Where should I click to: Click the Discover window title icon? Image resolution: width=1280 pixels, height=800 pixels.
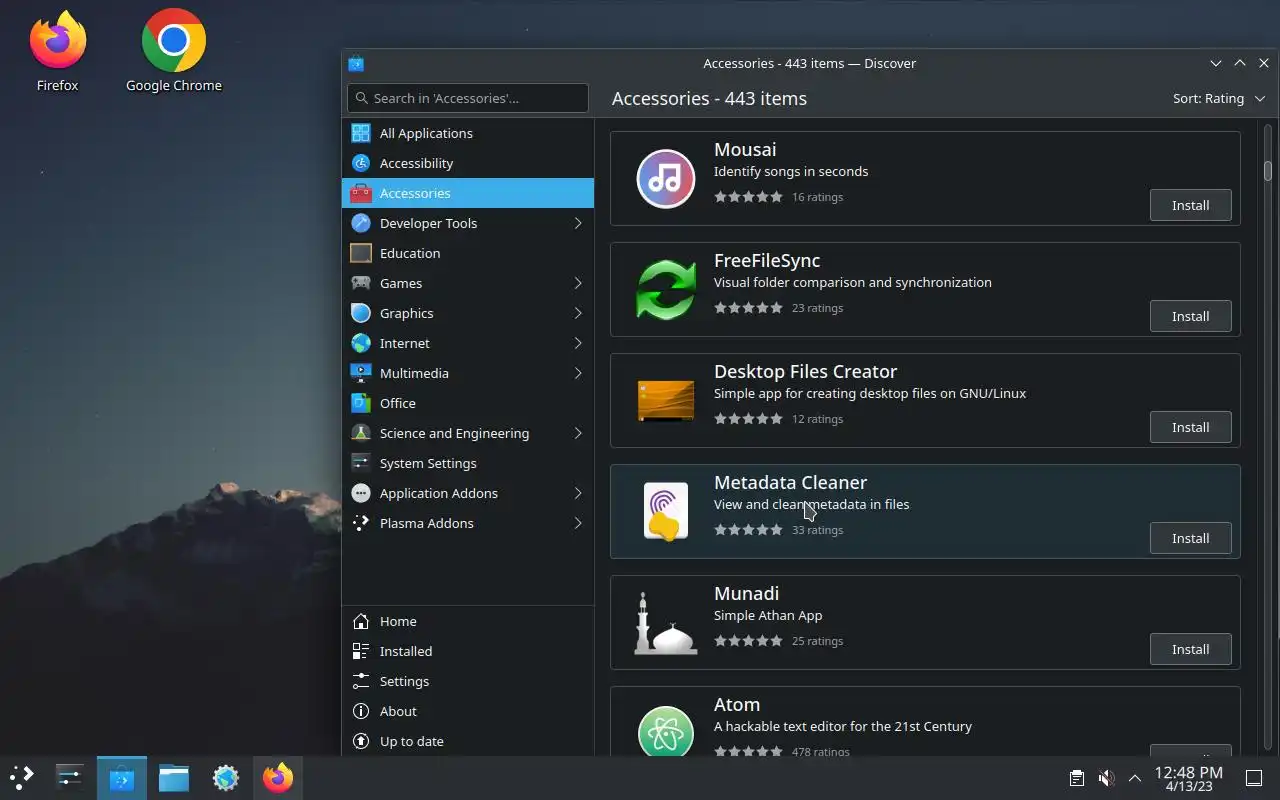(356, 63)
